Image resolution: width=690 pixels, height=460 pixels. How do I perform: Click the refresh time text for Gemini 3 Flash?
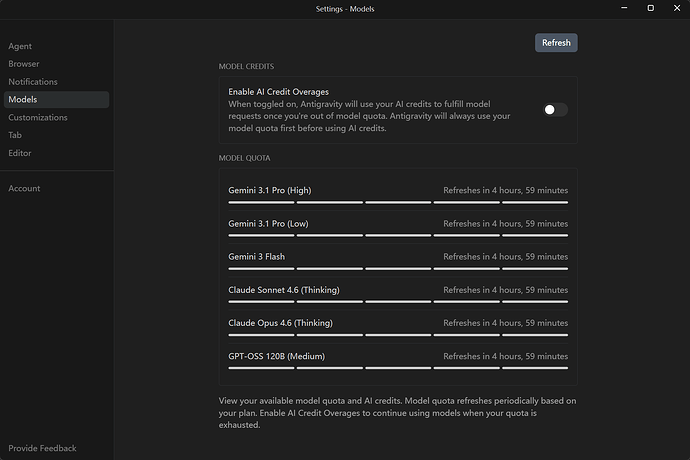pyautogui.click(x=506, y=257)
